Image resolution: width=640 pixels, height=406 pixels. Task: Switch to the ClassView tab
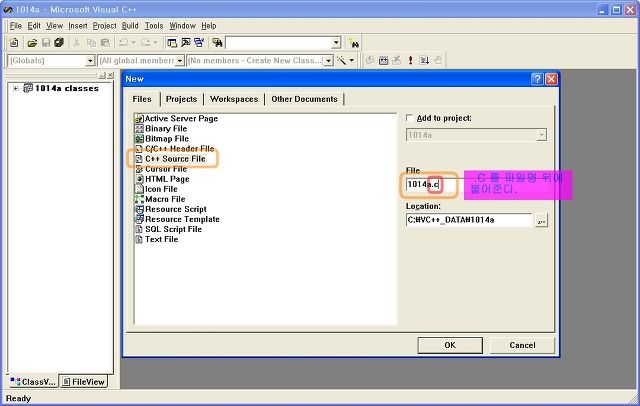click(33, 382)
